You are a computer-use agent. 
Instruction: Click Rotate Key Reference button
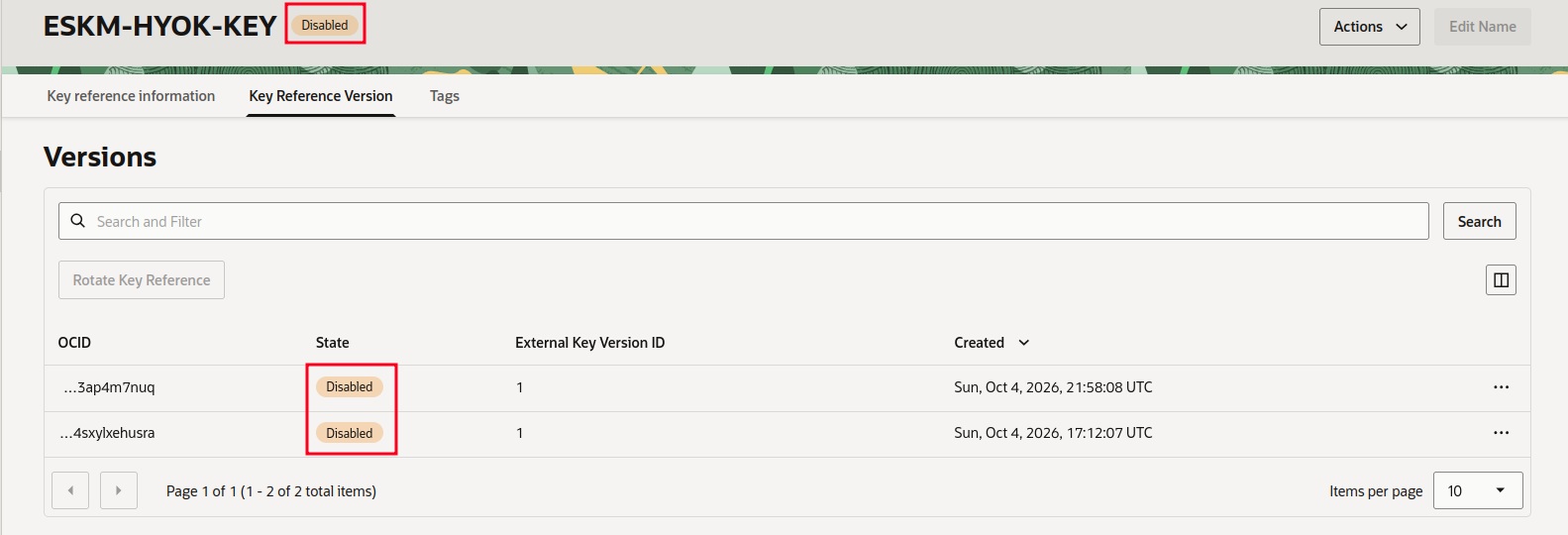coord(142,280)
